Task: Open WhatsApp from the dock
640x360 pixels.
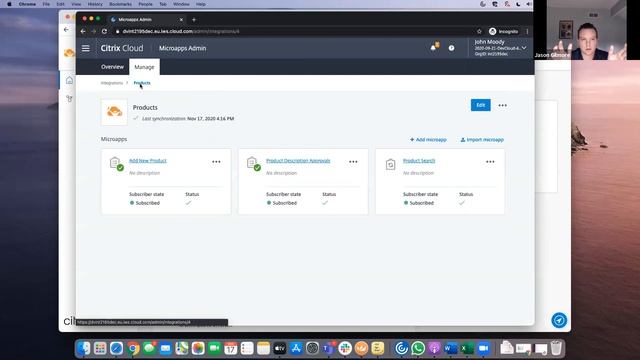Action: tap(418, 348)
